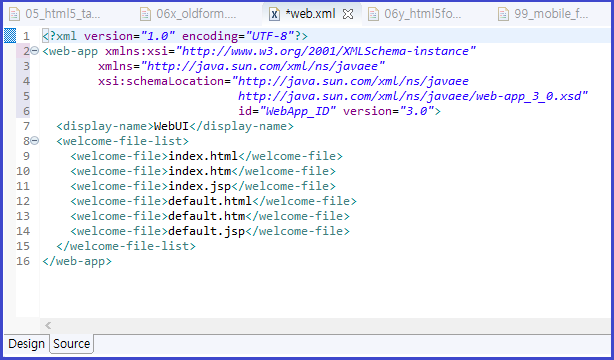The height and width of the screenshot is (360, 614).
Task: Click the XMLSchema-instance URL on line 2
Action: [325, 51]
